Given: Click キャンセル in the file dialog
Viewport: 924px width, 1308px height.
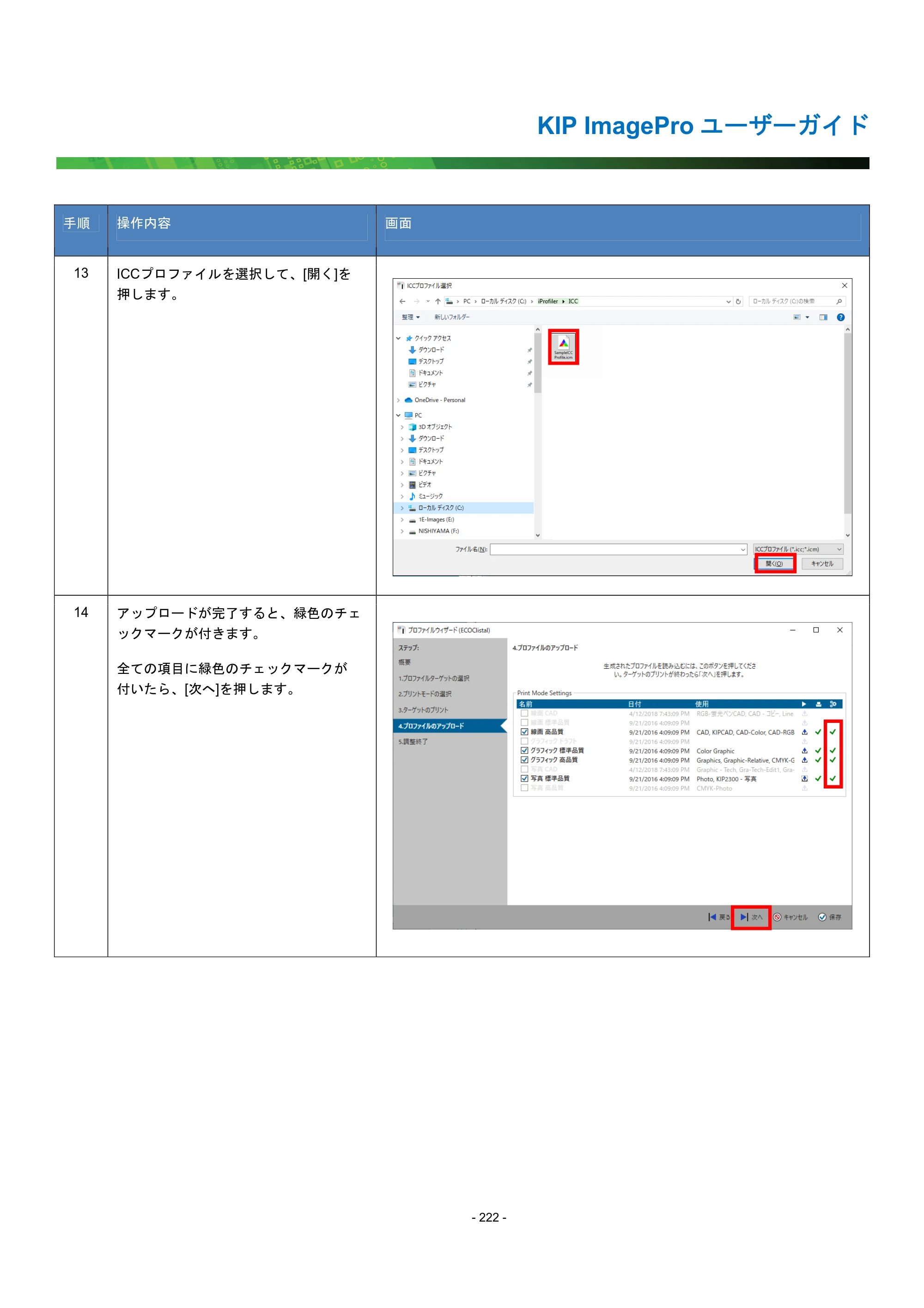Looking at the screenshot, I should (x=822, y=563).
